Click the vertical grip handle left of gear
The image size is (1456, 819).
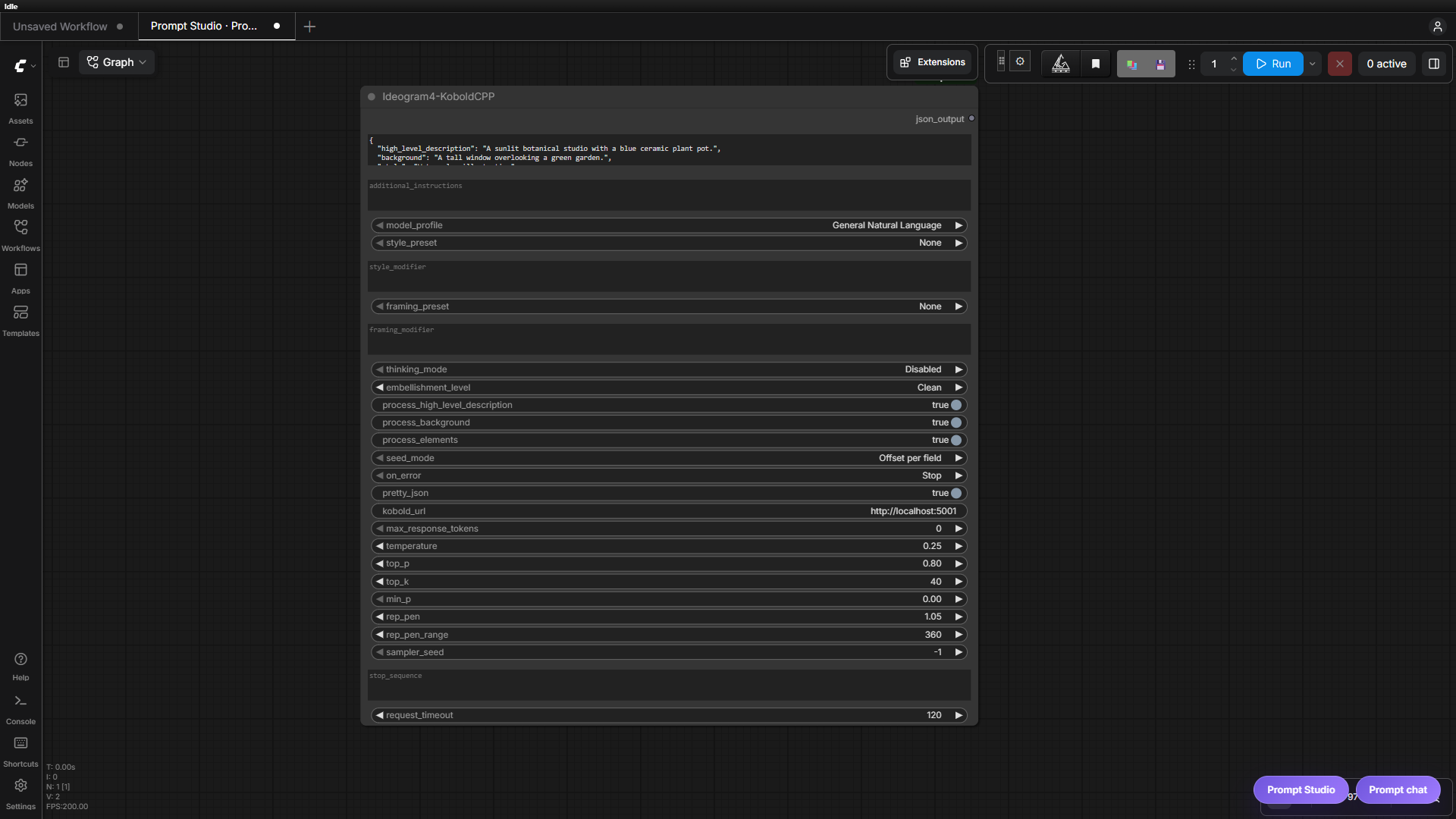coord(1001,61)
